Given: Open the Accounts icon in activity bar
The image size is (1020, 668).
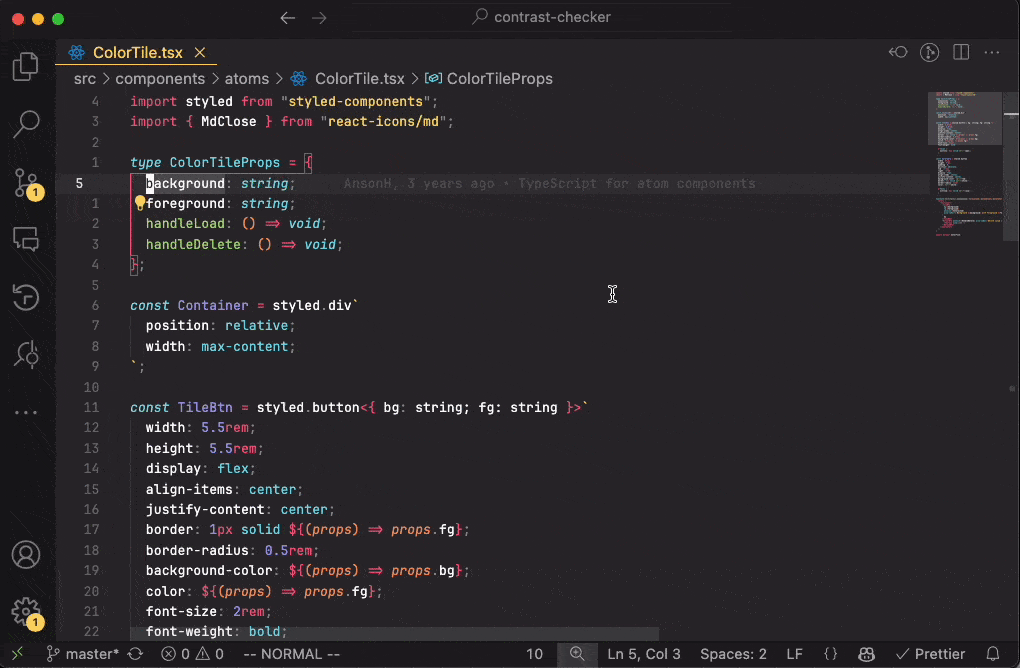Looking at the screenshot, I should coord(25,553).
